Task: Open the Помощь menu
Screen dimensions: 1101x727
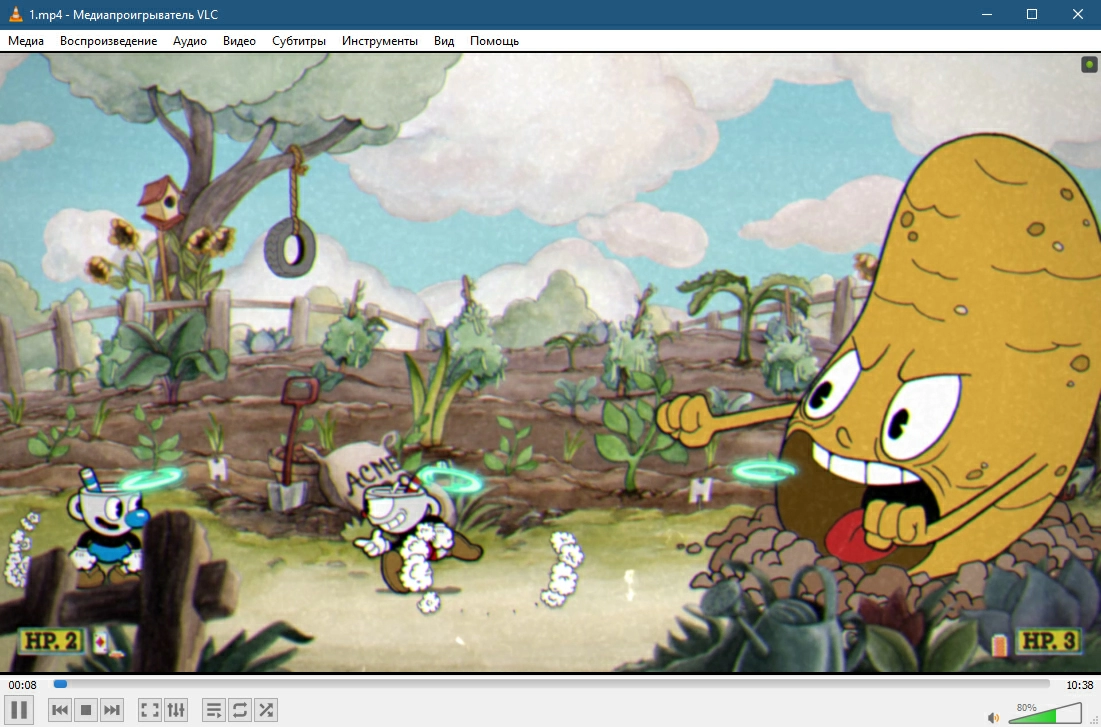Action: (x=494, y=41)
